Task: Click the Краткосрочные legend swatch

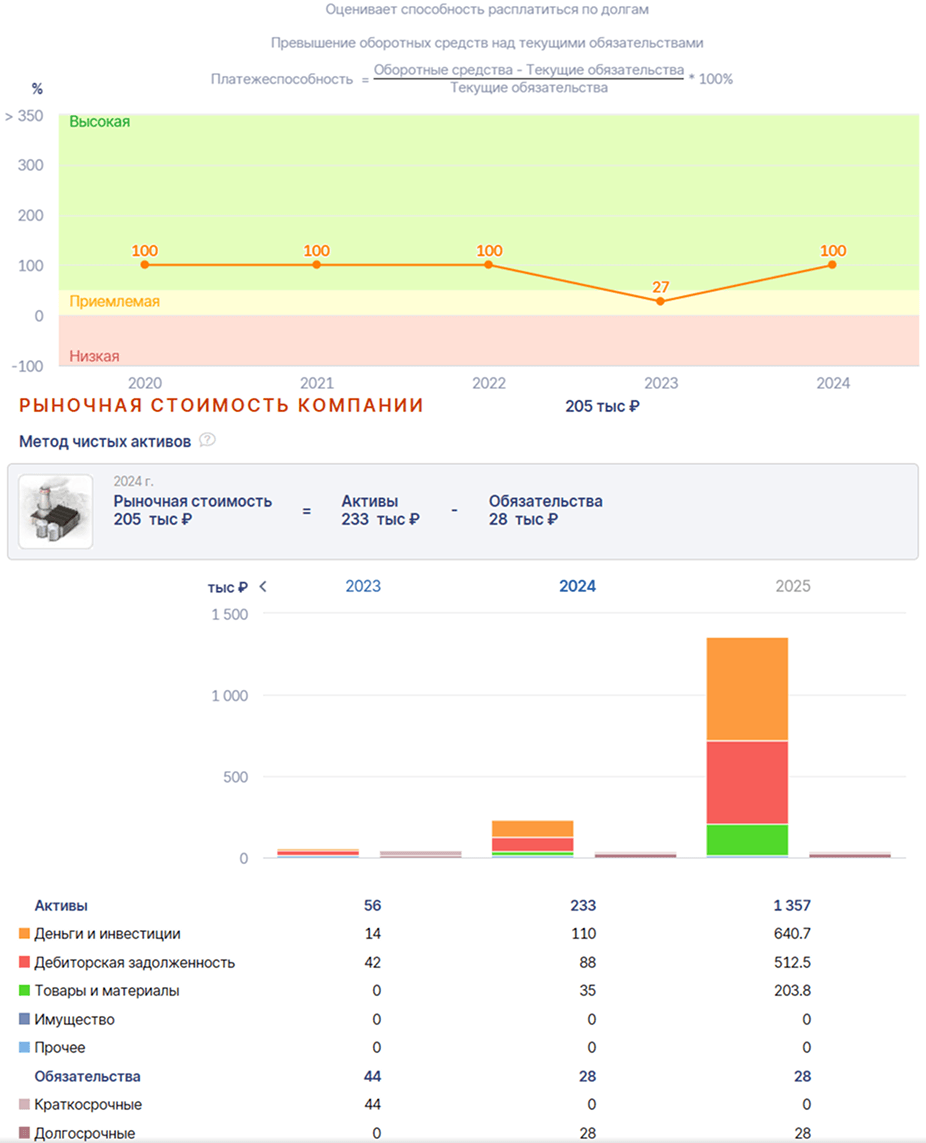Action: point(24,1104)
